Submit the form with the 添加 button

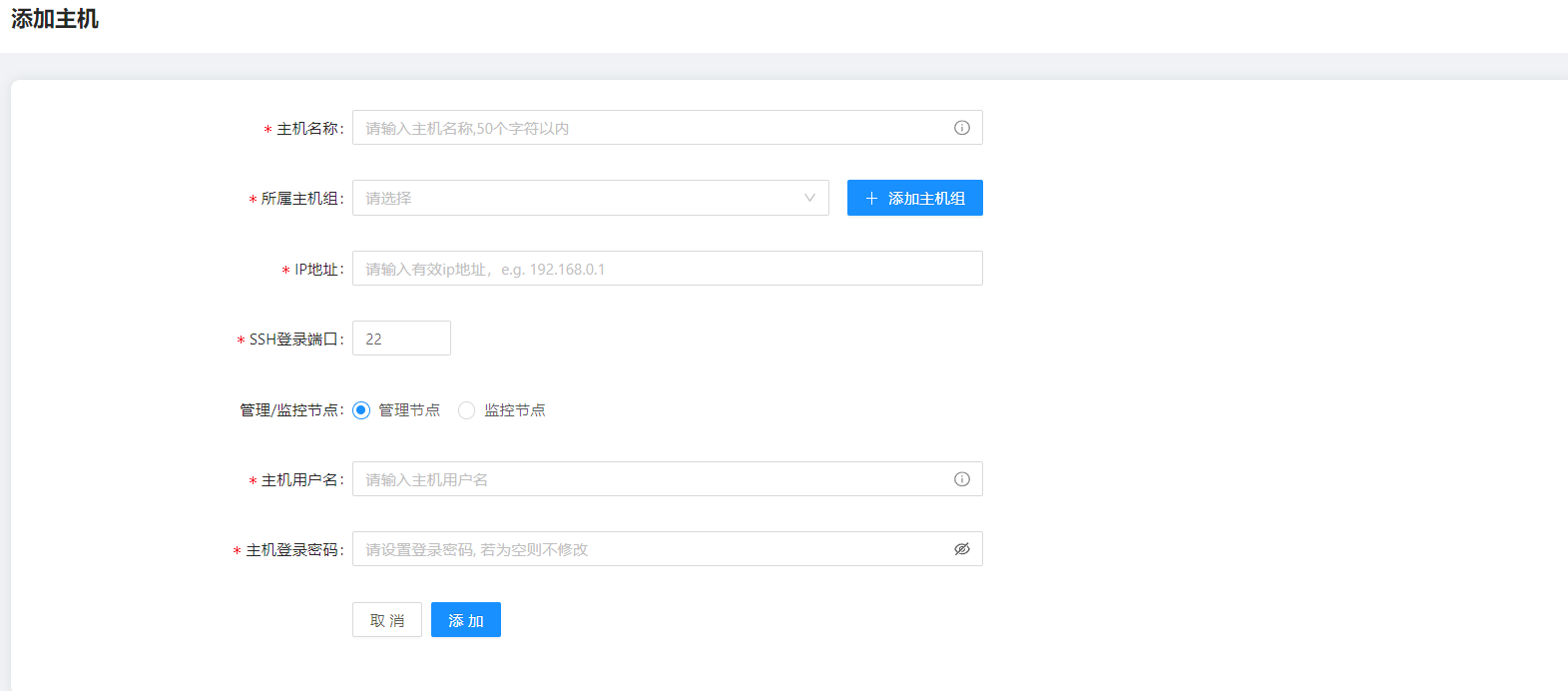465,620
